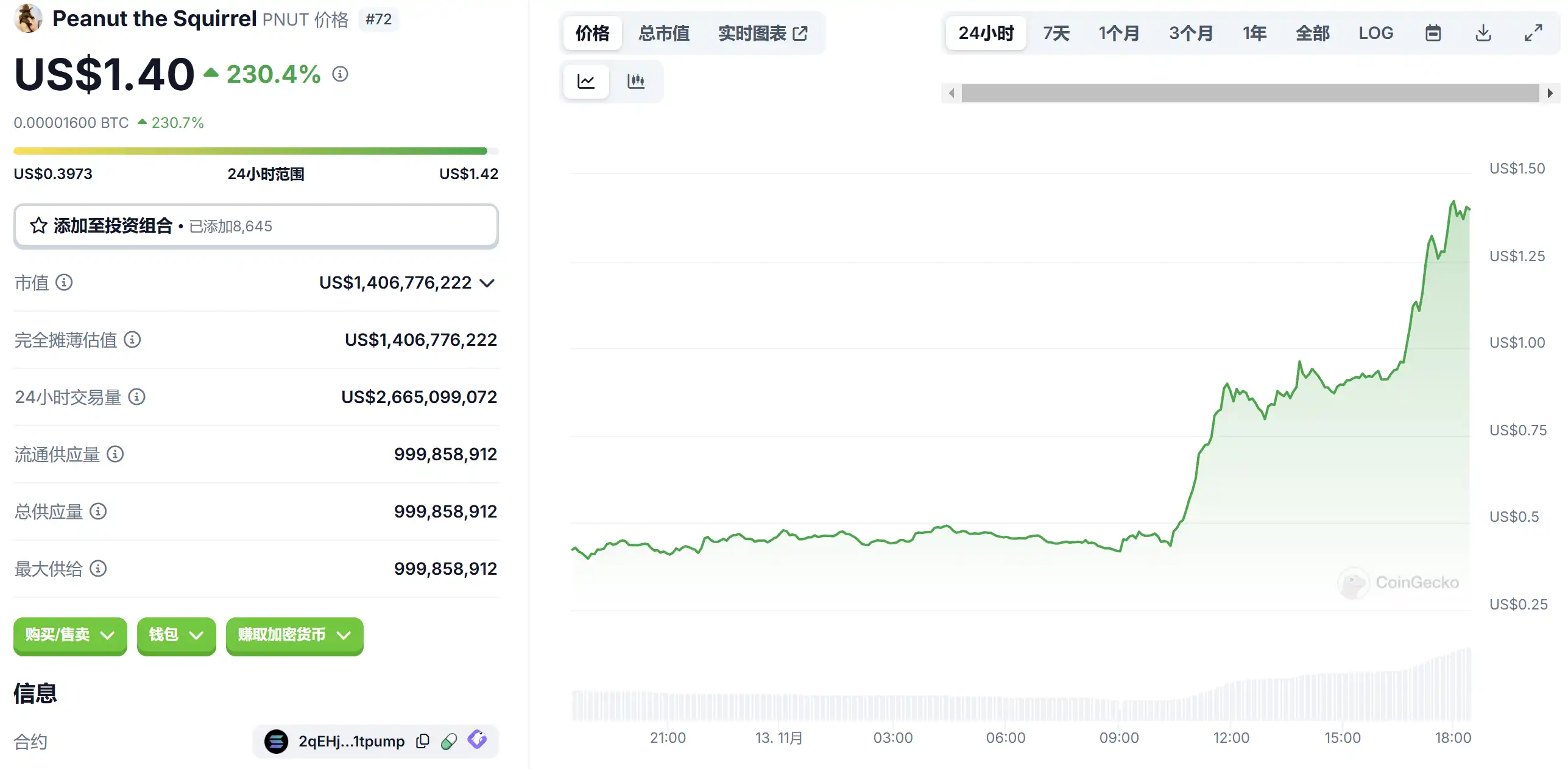Open the calendar date range picker
This screenshot has height=769, width=1568.
click(x=1433, y=33)
